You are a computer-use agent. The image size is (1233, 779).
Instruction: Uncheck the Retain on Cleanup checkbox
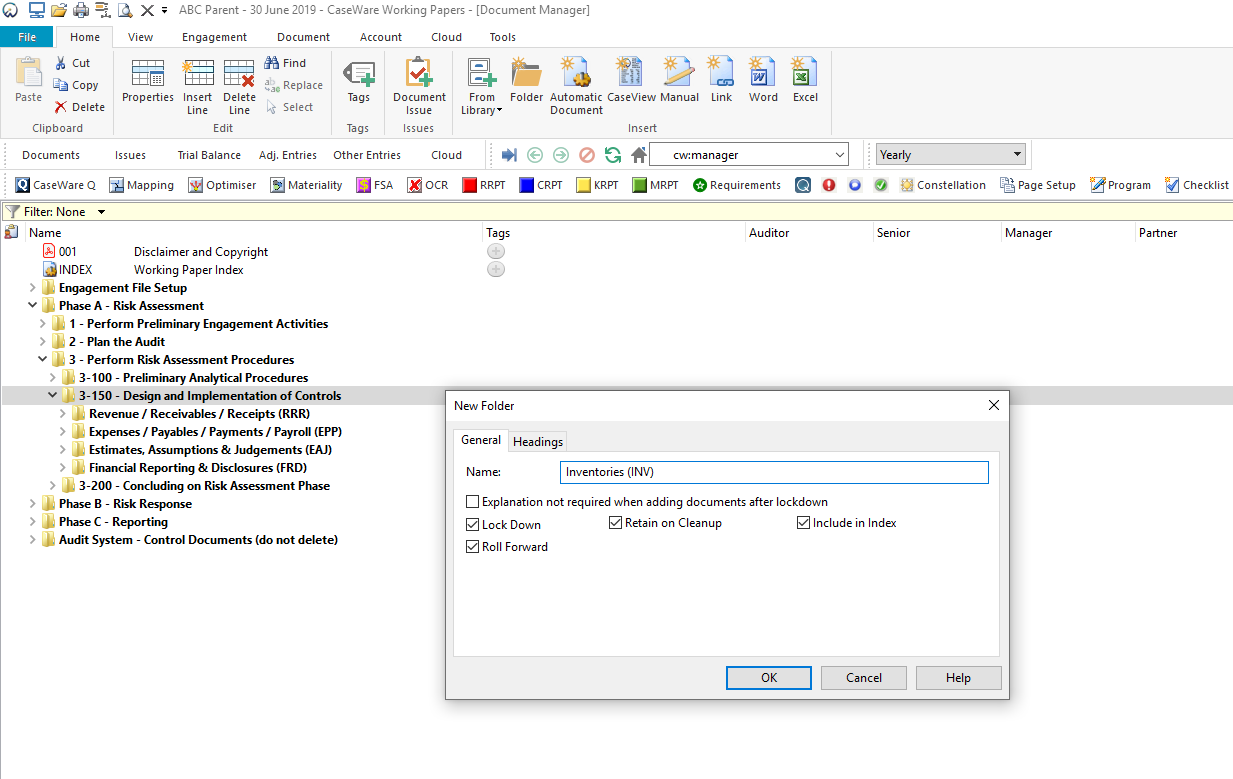click(x=616, y=523)
